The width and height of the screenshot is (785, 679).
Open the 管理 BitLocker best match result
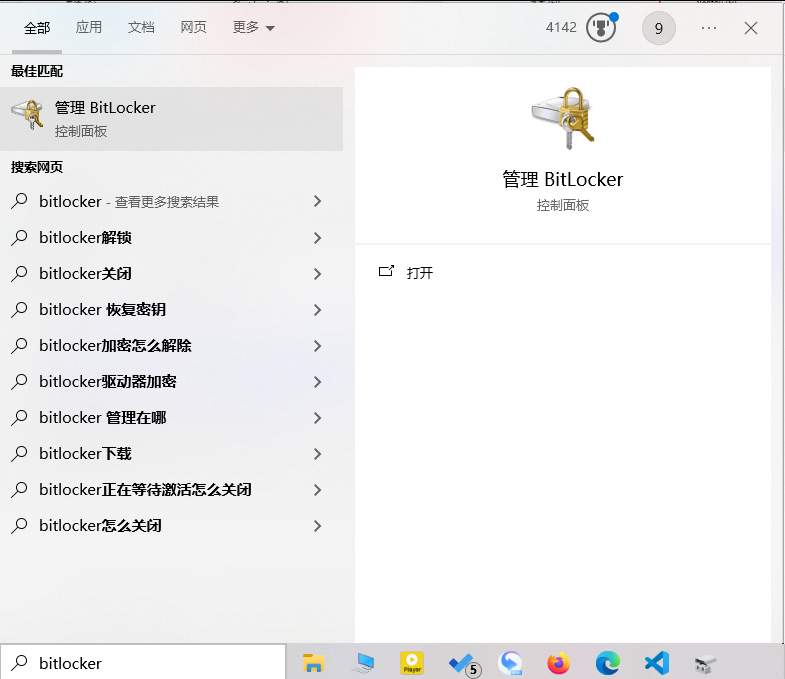tap(171, 119)
